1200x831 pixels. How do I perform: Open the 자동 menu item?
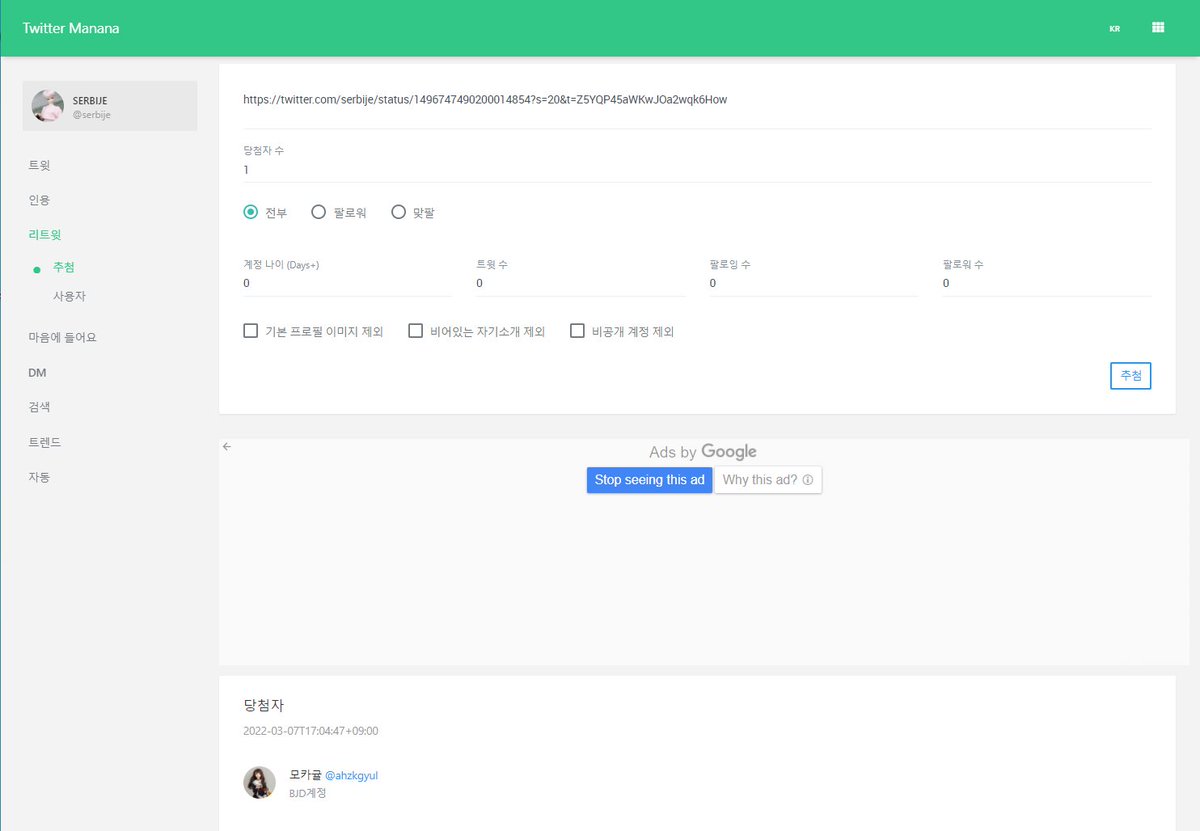point(39,477)
